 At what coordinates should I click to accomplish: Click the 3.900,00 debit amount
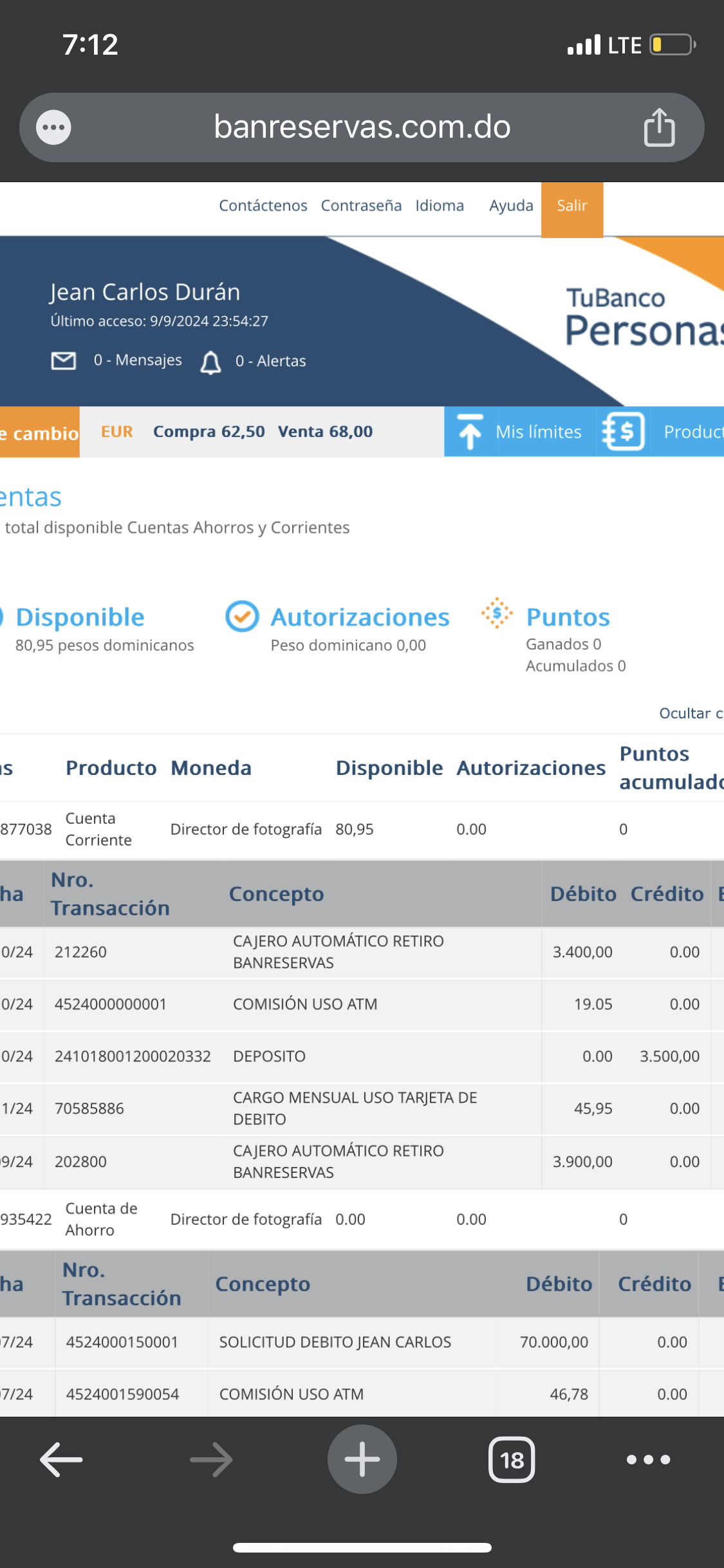pos(582,1162)
